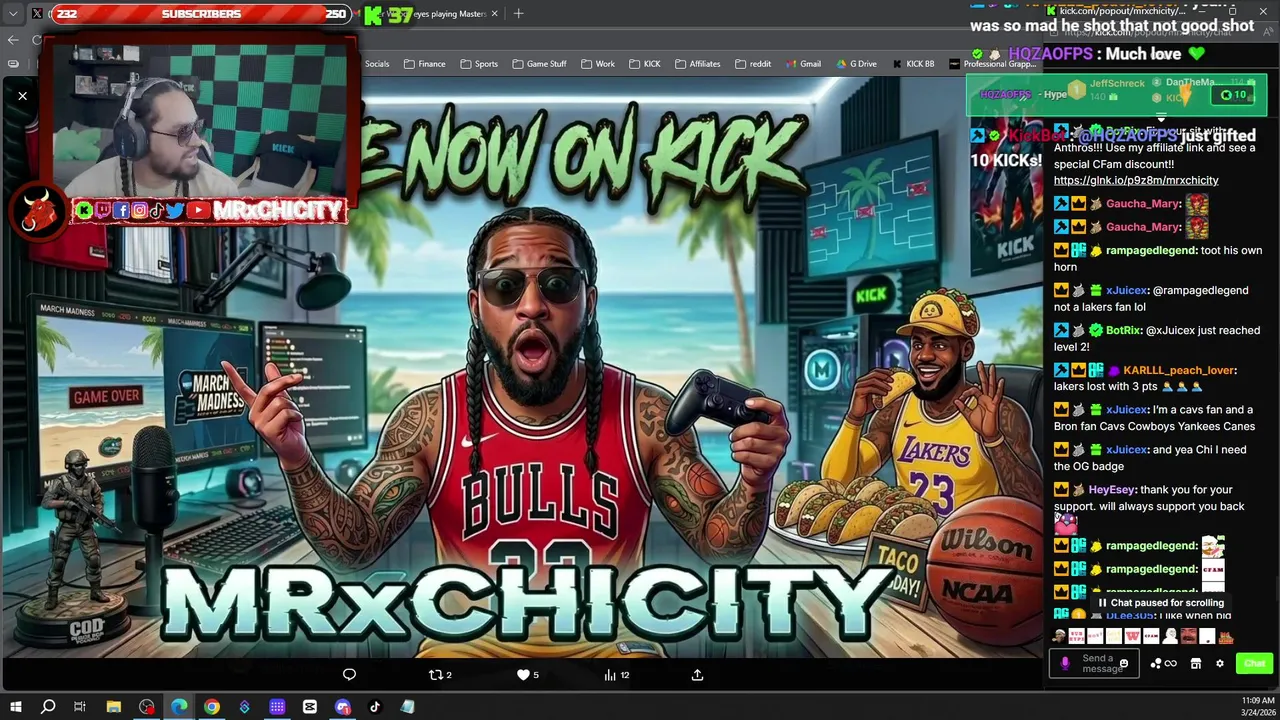
Task: Open chat settings gear icon
Action: [1219, 663]
